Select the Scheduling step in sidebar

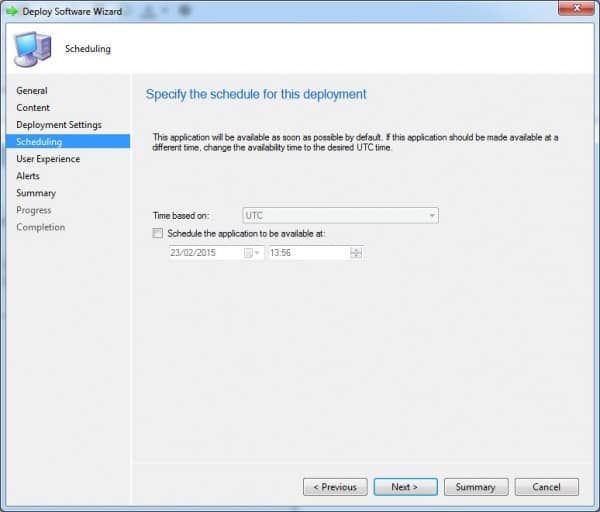[39, 142]
